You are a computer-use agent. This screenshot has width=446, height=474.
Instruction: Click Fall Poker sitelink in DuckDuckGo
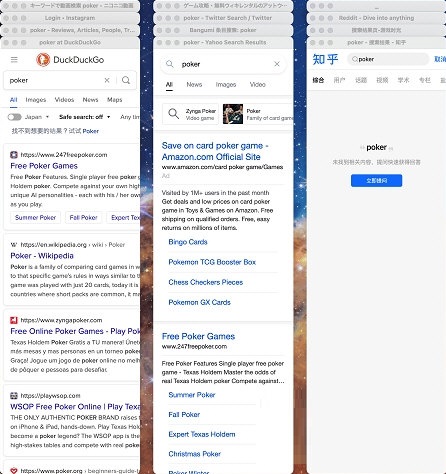83,217
